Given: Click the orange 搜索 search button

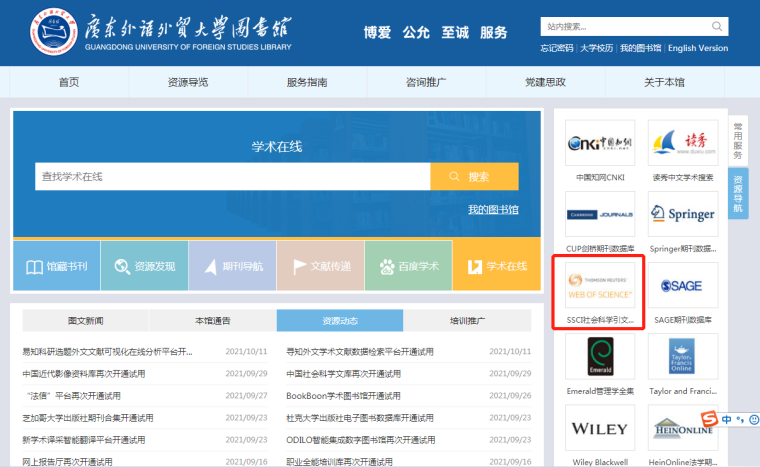Looking at the screenshot, I should (x=474, y=177).
